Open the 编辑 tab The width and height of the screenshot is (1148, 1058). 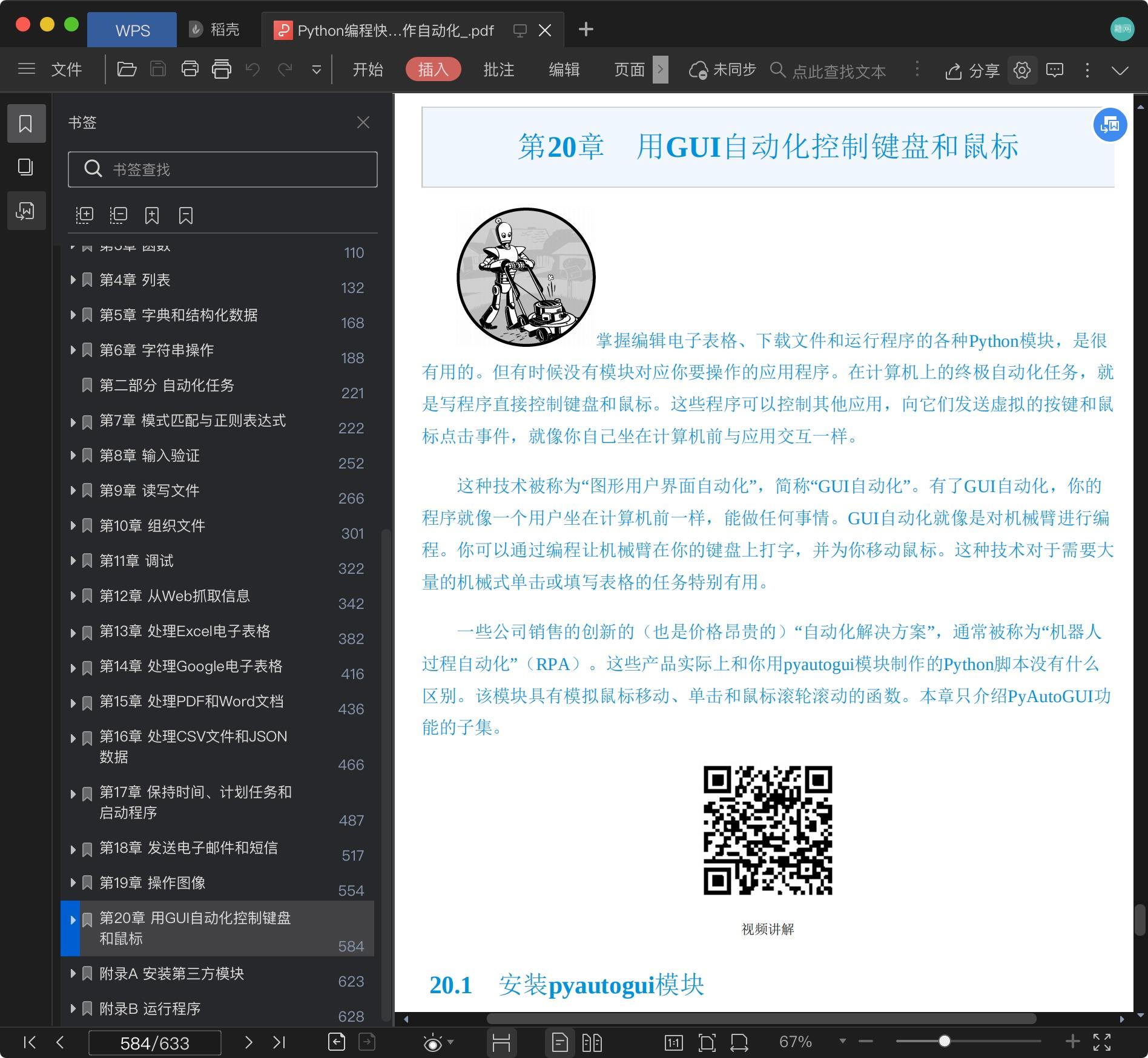[x=564, y=70]
